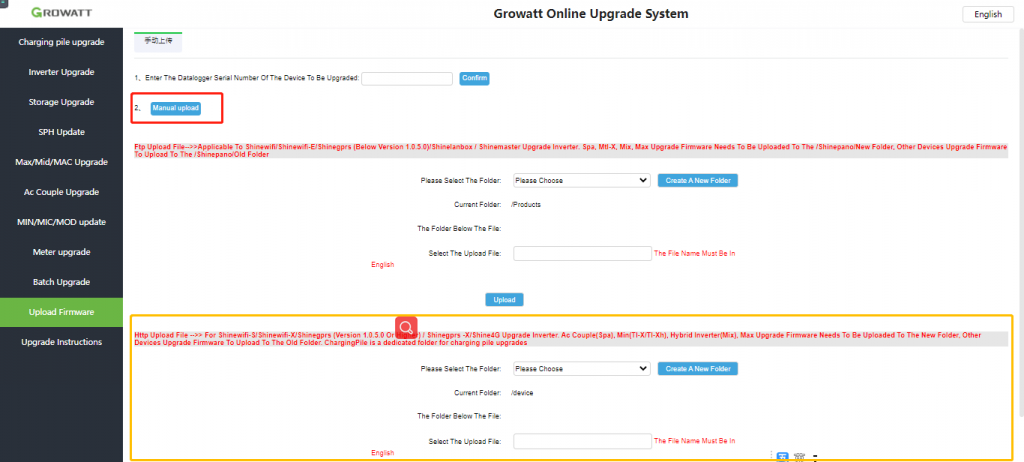Image resolution: width=1024 pixels, height=462 pixels.
Task: Click Growatt Online Upgrade System title
Action: tap(590, 14)
